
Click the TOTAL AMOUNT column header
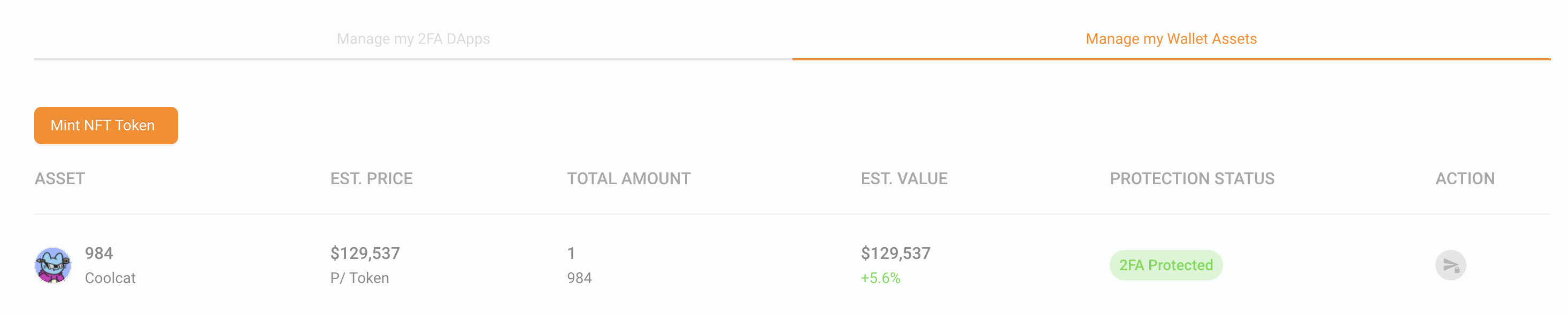[x=629, y=178]
